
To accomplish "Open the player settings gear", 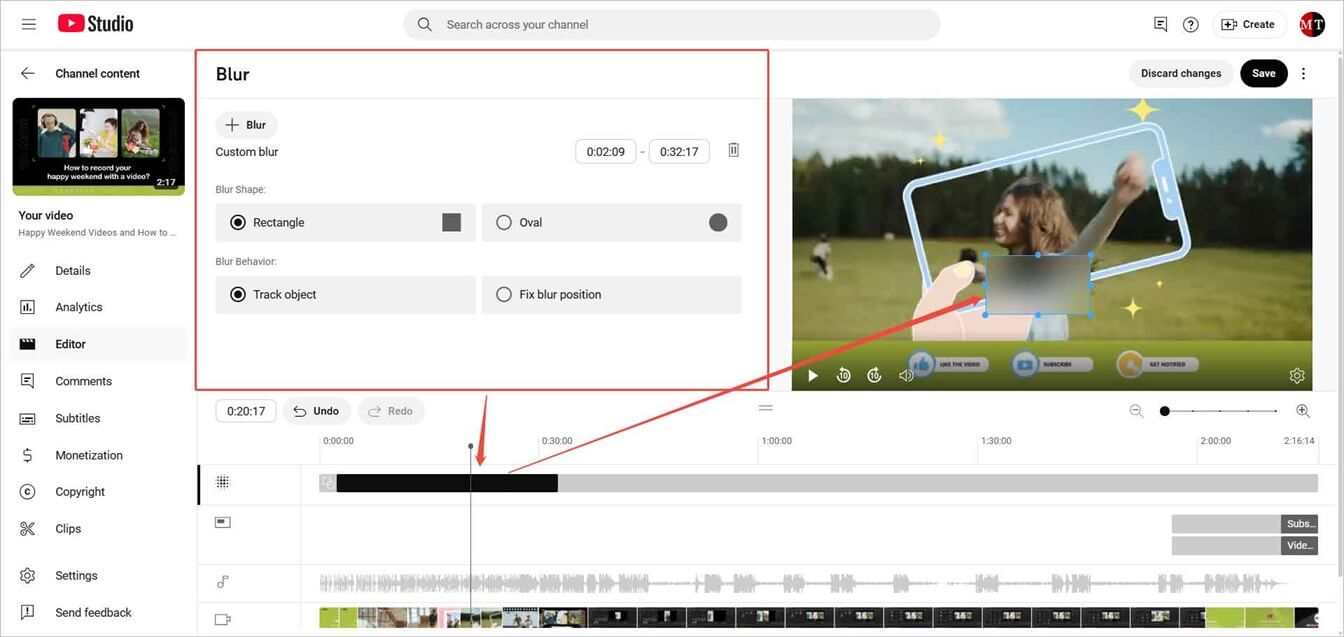I will tap(1297, 375).
